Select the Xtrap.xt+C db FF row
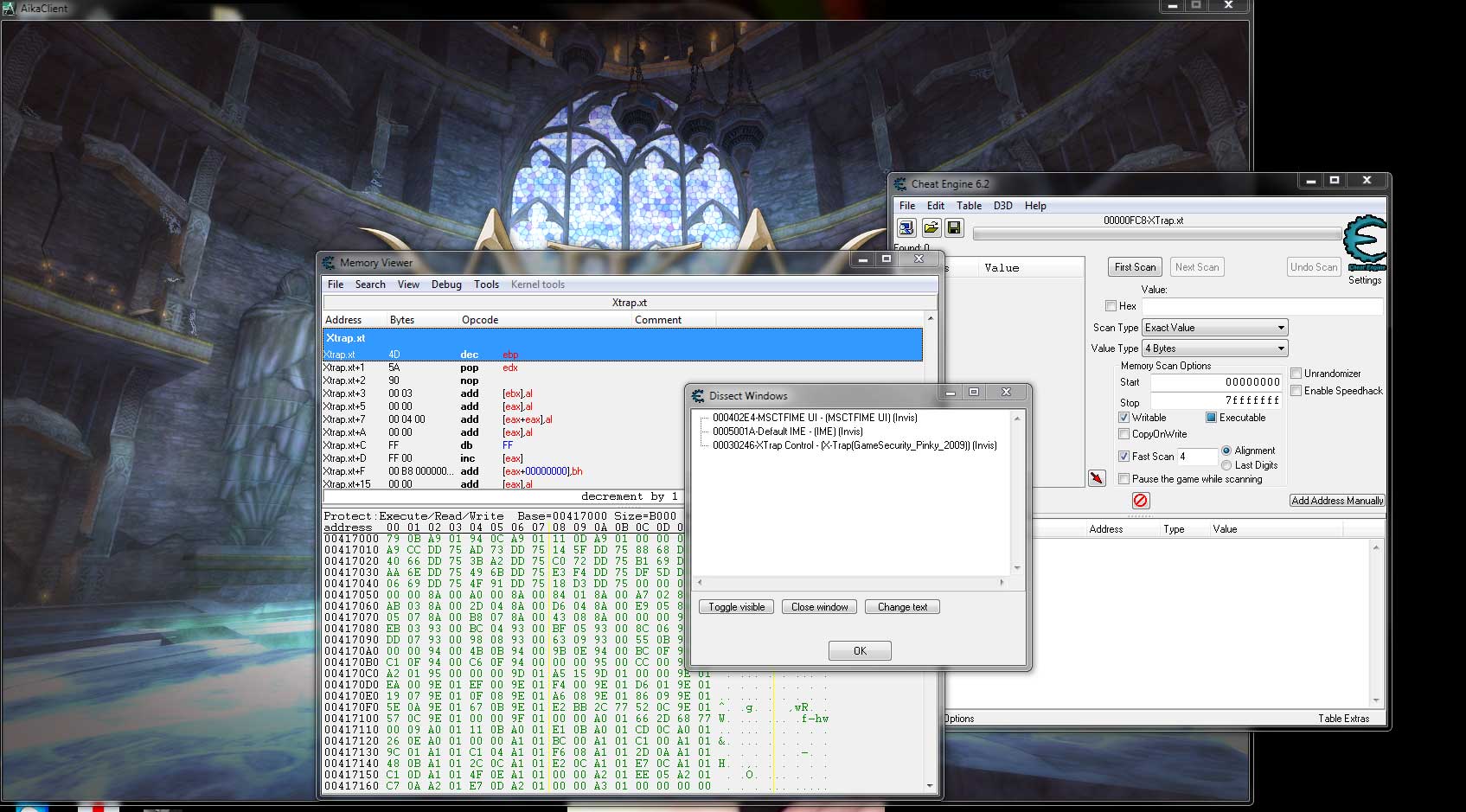 (623, 445)
